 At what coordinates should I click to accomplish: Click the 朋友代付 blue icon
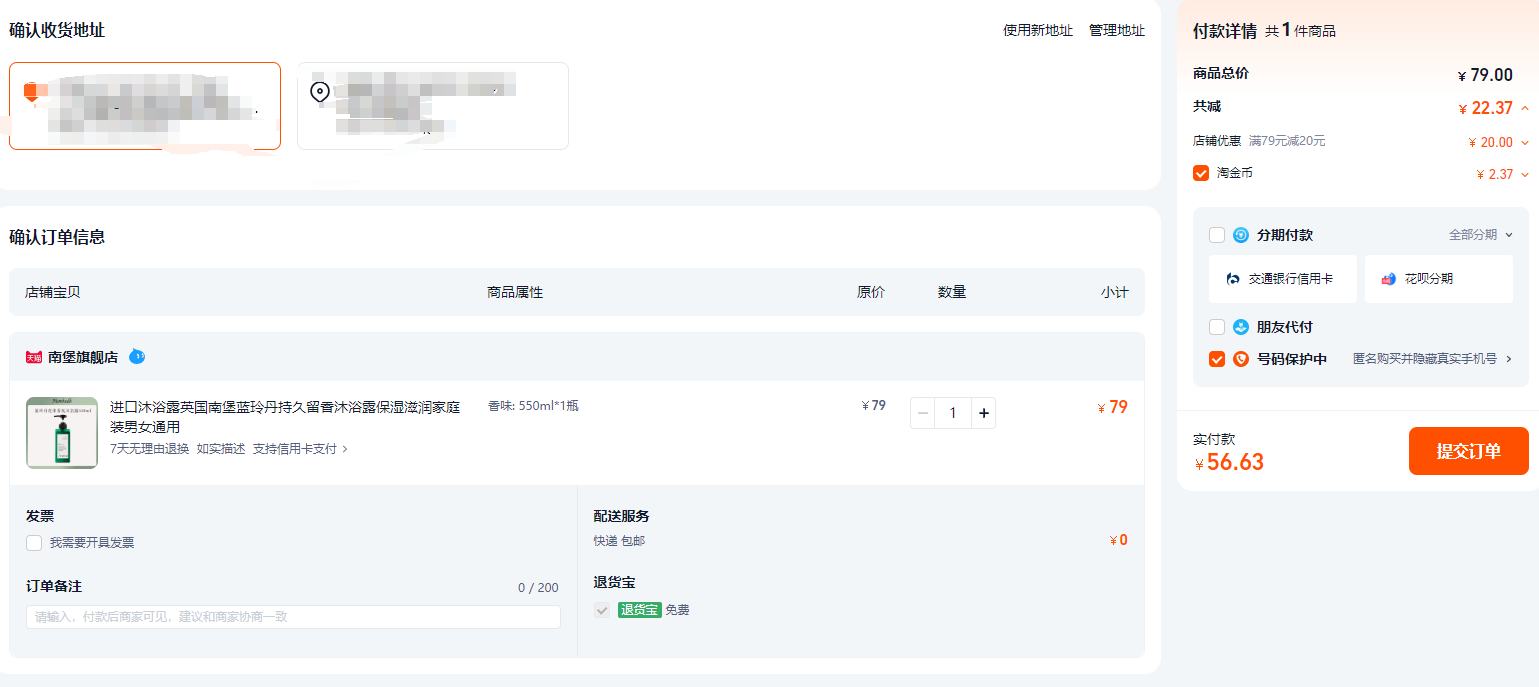(1241, 327)
